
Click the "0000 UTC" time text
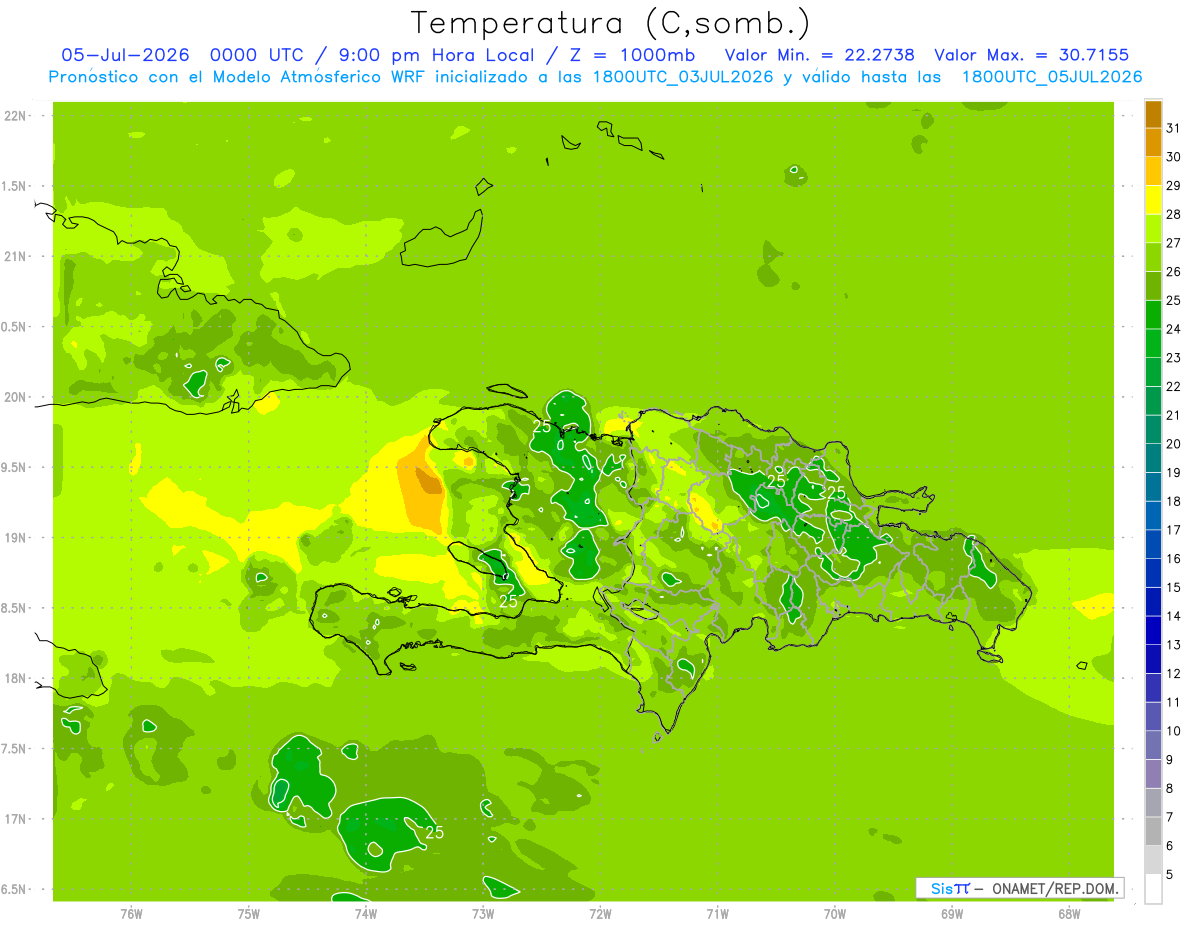pyautogui.click(x=259, y=55)
